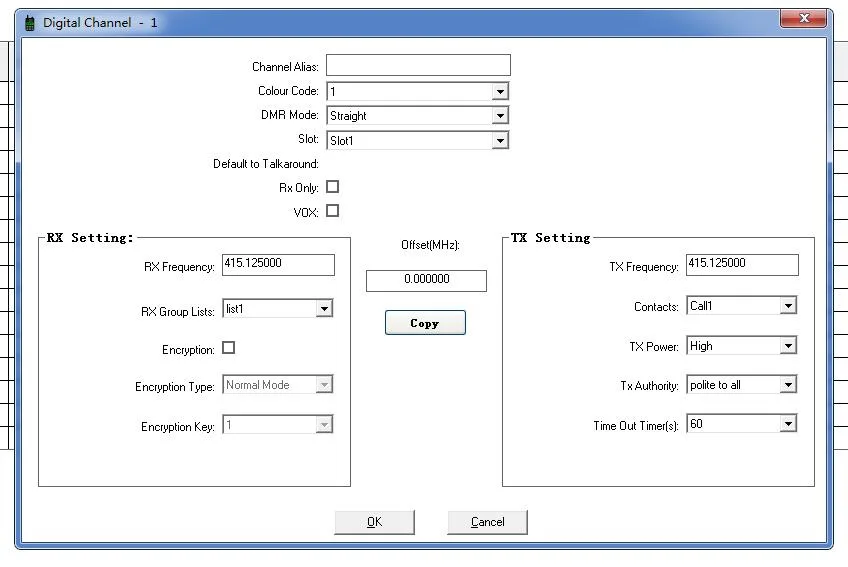Click into the Channel Alias field
This screenshot has height=567, width=848.
[418, 66]
